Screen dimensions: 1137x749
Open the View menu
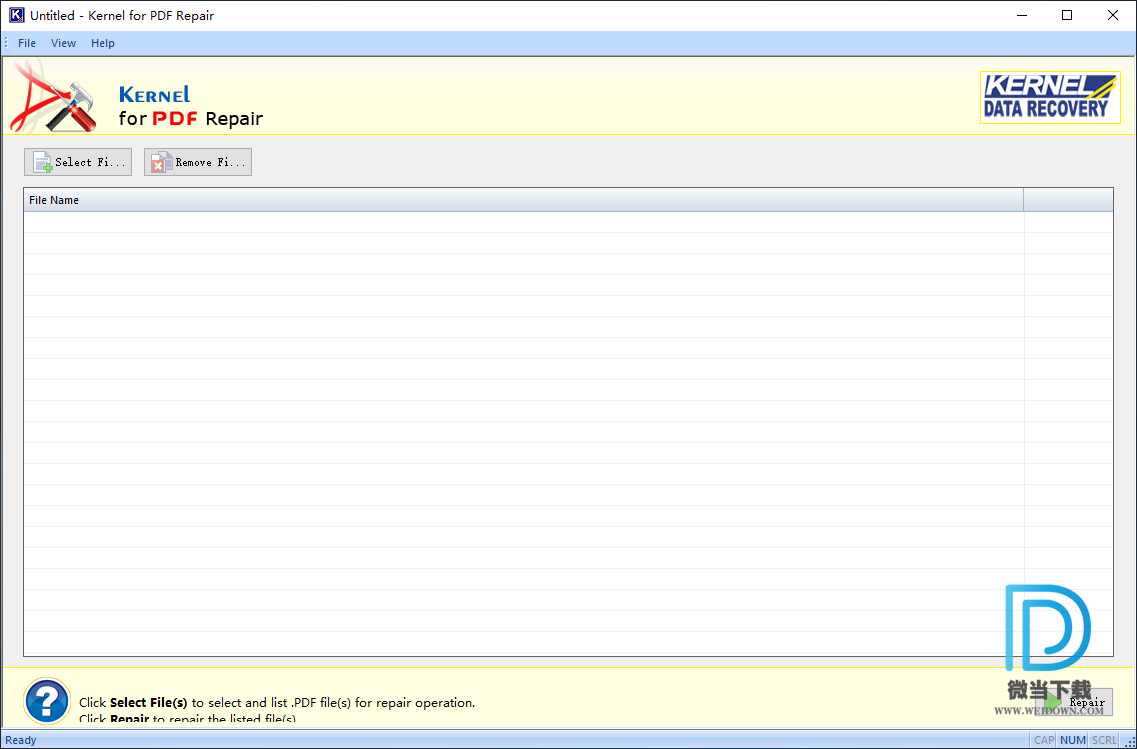(x=63, y=44)
